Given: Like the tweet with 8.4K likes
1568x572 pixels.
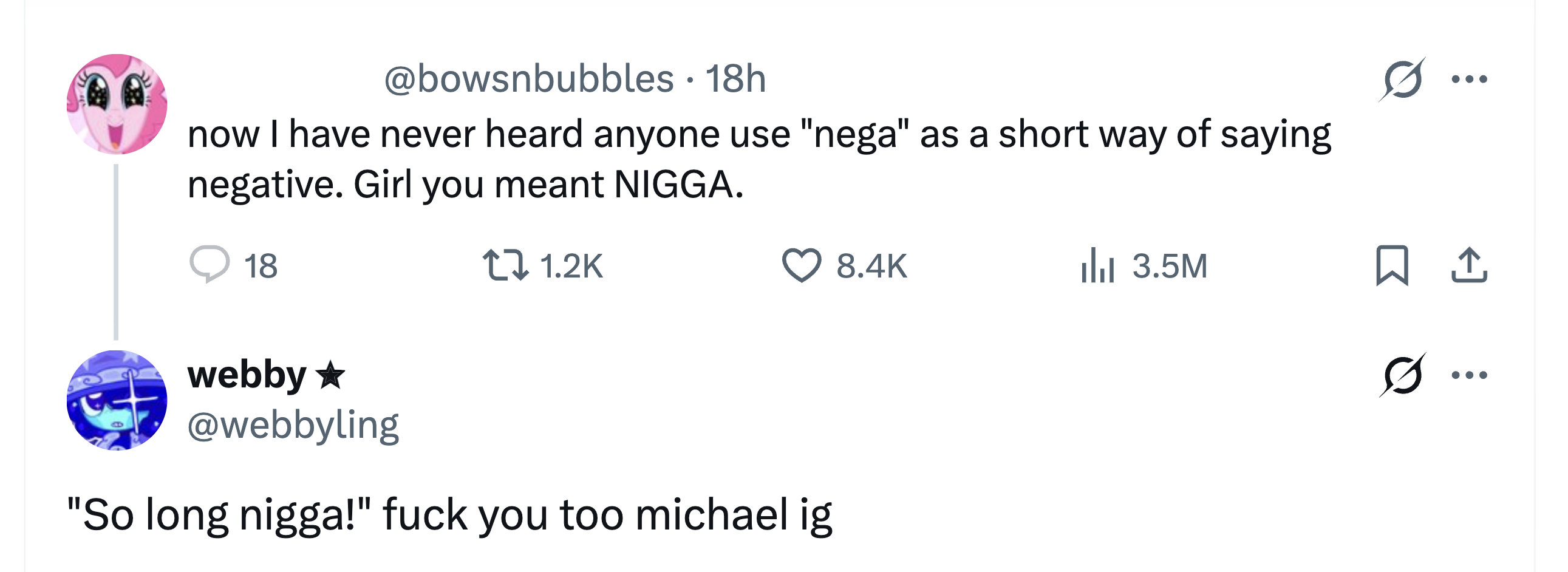Looking at the screenshot, I should click(801, 265).
